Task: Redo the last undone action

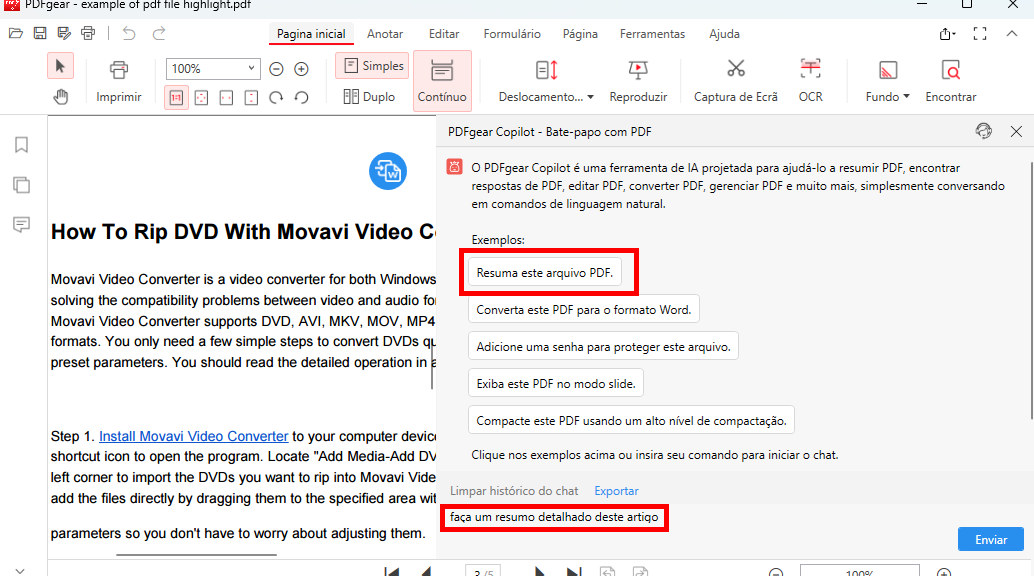Action: coord(159,33)
